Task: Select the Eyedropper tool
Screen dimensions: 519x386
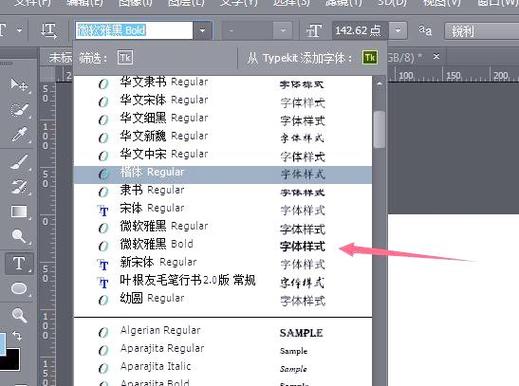Action: click(18, 135)
